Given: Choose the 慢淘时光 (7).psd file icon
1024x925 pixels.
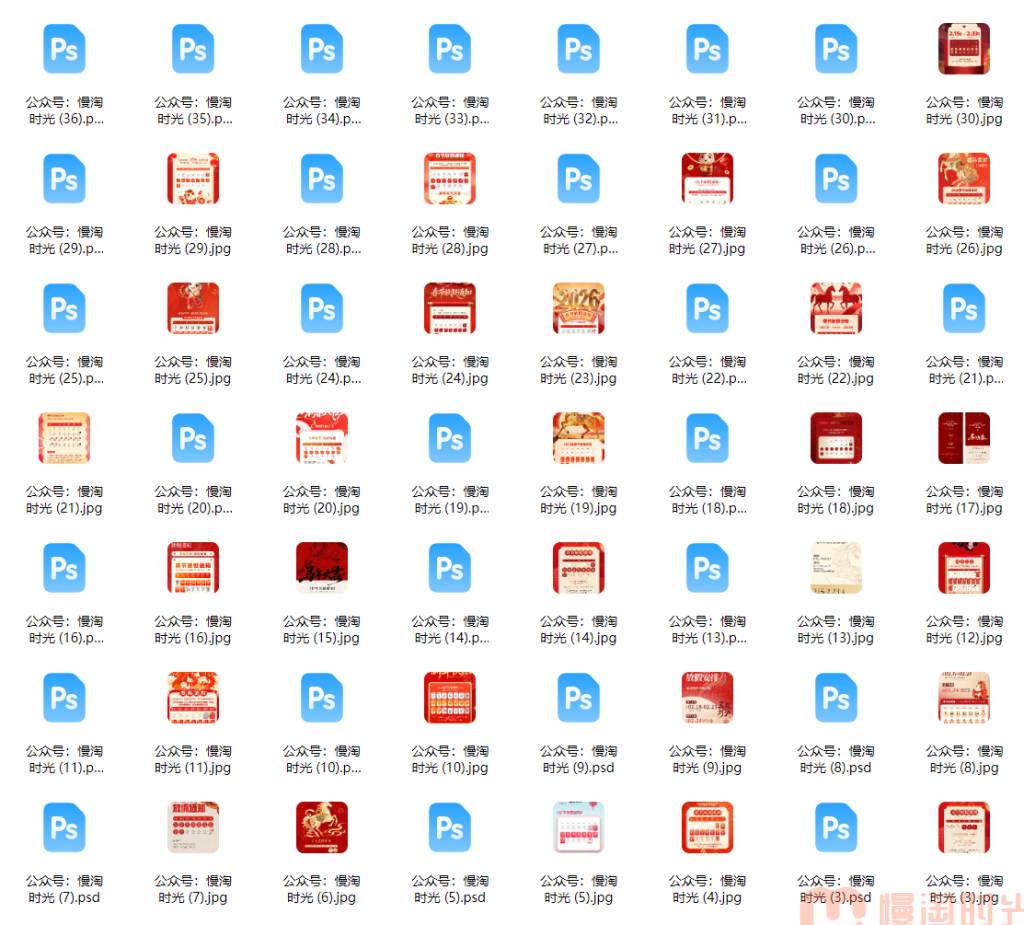Looking at the screenshot, I should tap(64, 828).
